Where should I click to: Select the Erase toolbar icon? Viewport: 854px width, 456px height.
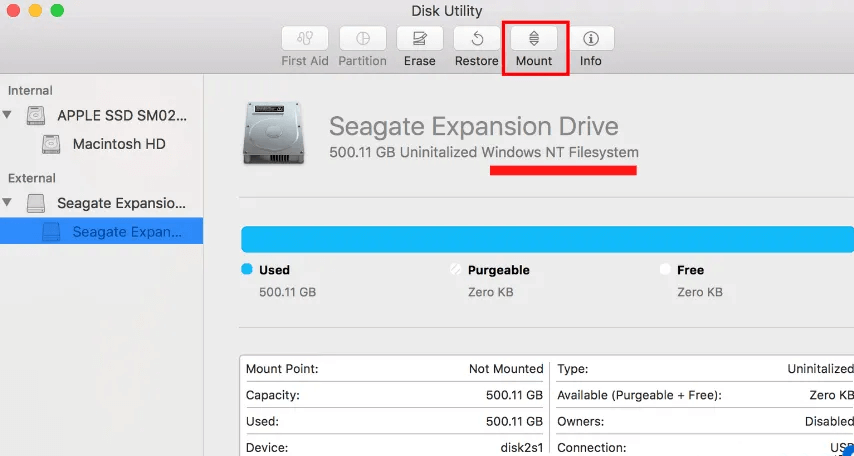tap(420, 39)
